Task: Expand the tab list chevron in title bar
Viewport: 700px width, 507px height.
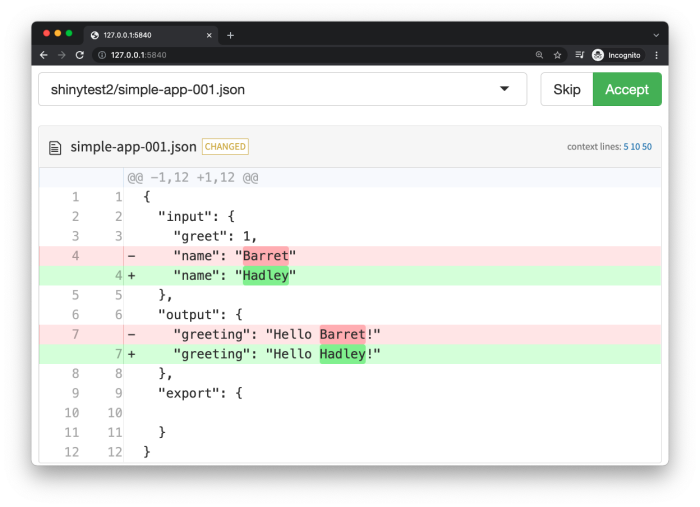Action: [656, 35]
